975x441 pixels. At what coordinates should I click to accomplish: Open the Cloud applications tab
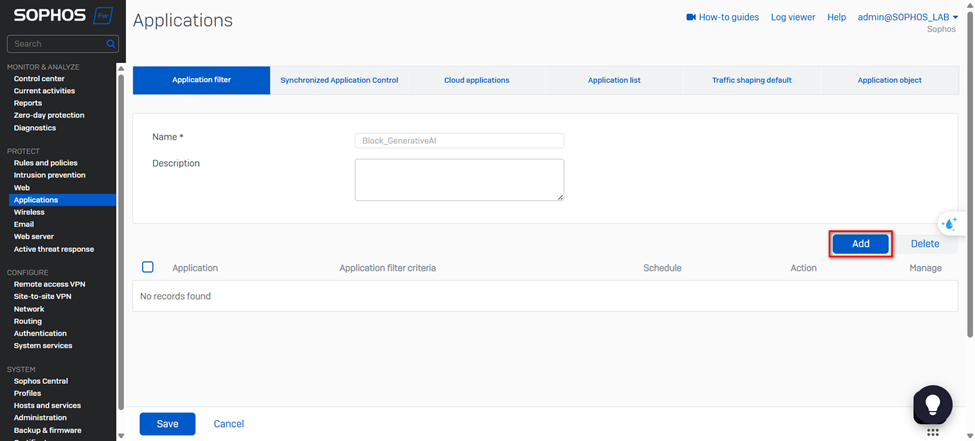point(476,80)
